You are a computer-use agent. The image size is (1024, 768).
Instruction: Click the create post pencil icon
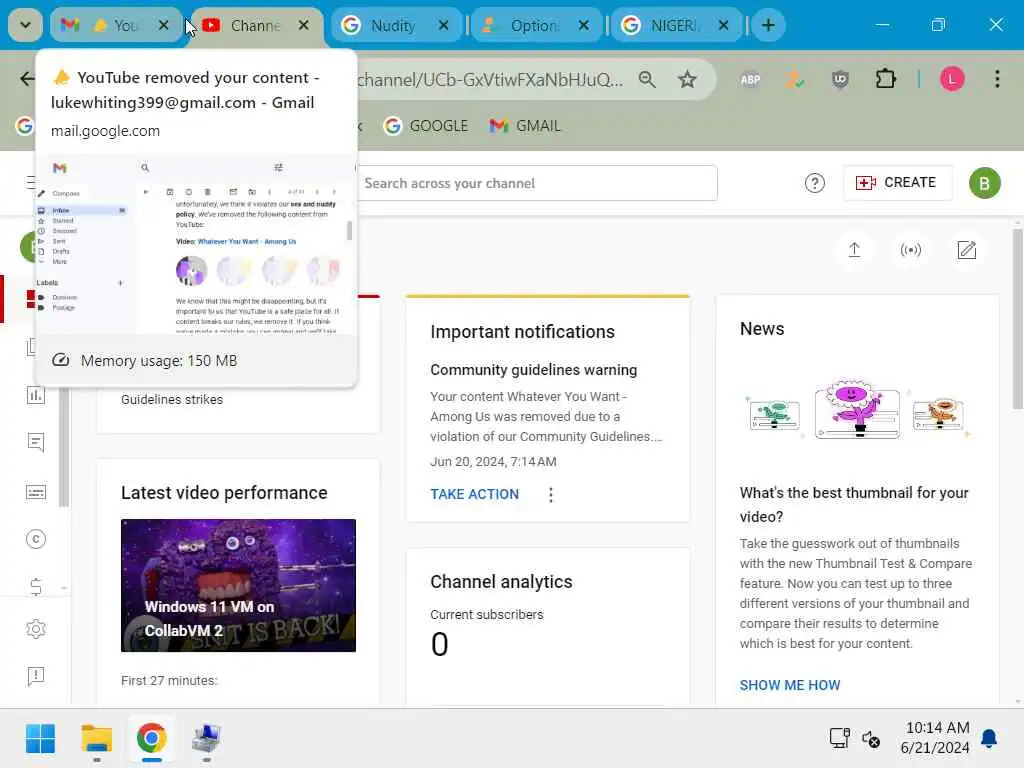coord(967,250)
